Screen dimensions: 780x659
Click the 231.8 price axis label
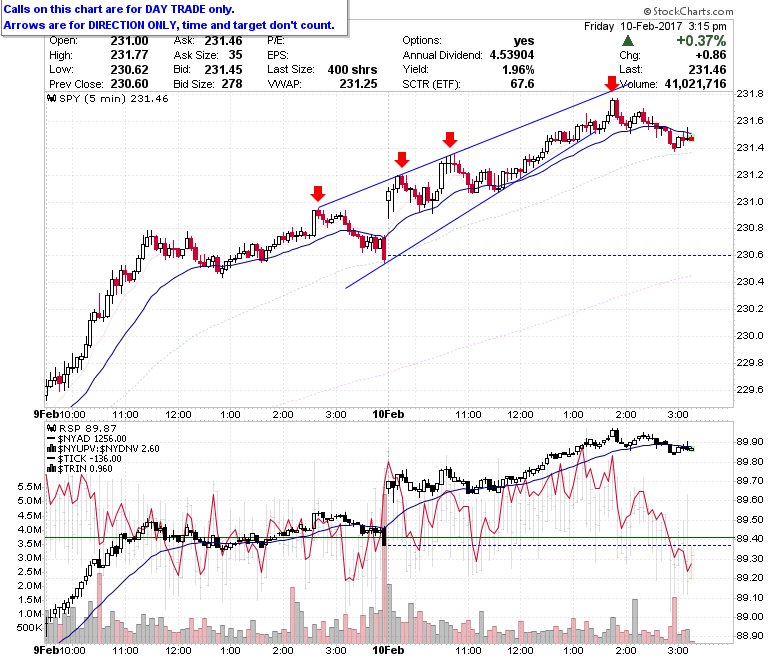pos(750,94)
